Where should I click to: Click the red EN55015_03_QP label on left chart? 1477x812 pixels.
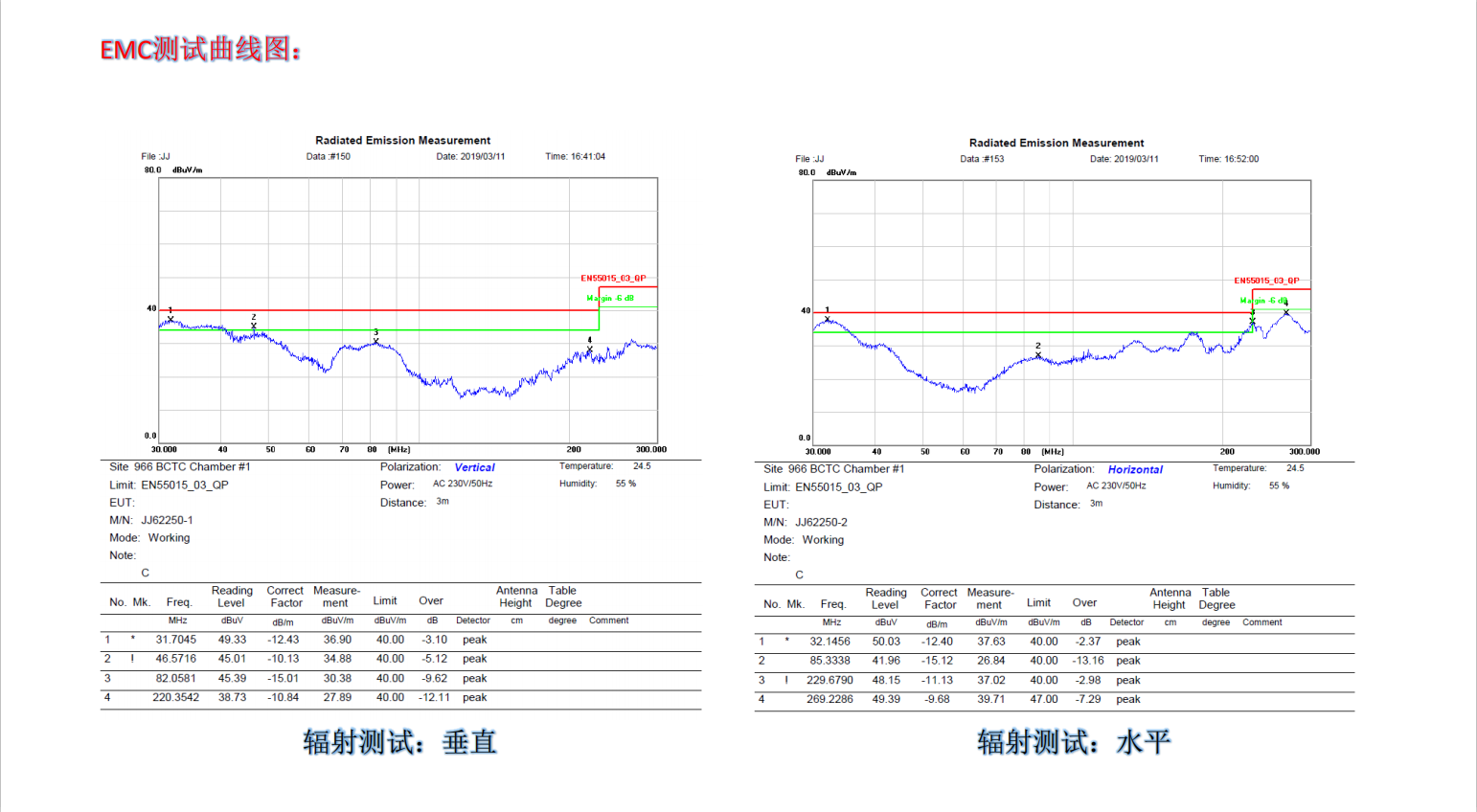pos(613,279)
